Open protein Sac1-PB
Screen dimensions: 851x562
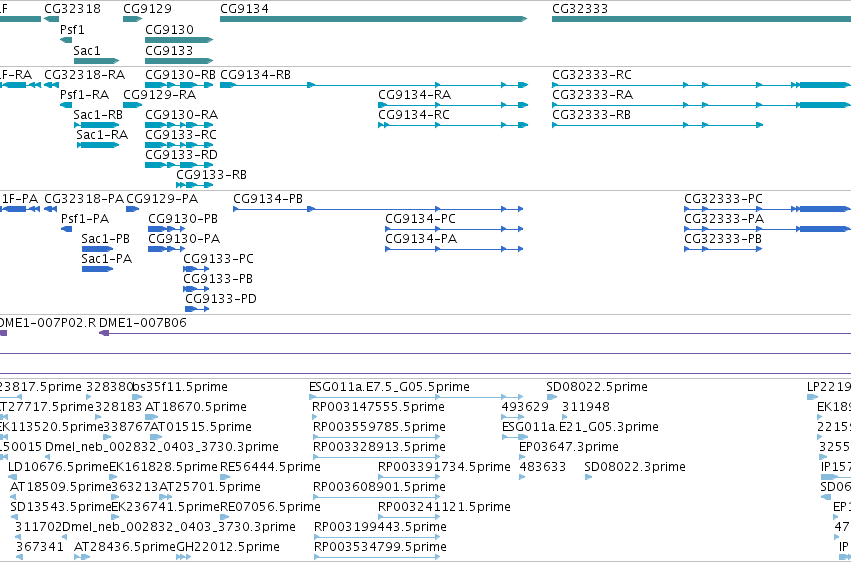tap(98, 250)
